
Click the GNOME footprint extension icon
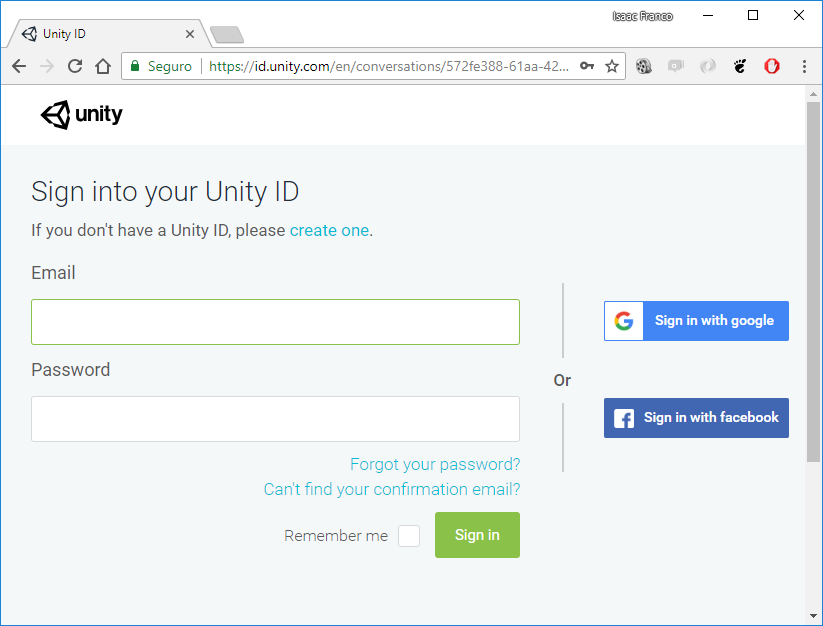tap(740, 66)
